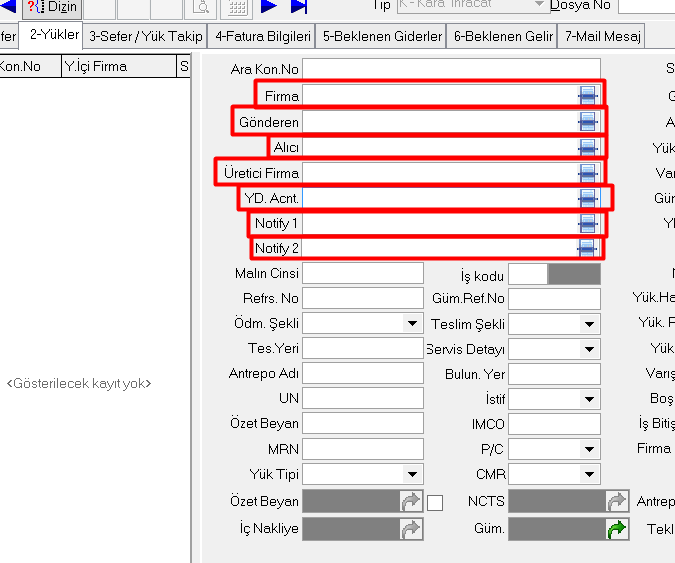The image size is (675, 563).
Task: Open the Üretici Firma lookup icon
Action: pyautogui.click(x=588, y=173)
